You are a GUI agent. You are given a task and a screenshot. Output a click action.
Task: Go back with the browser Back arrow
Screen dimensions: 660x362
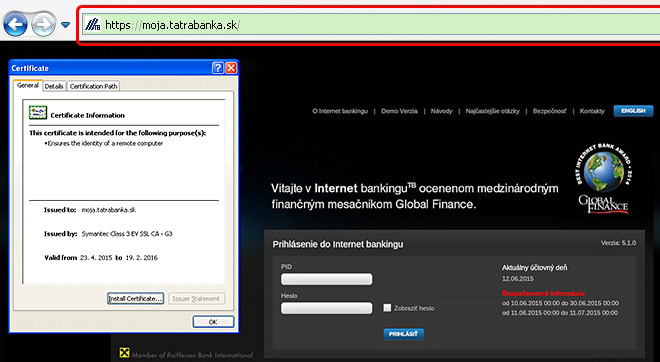coord(16,24)
